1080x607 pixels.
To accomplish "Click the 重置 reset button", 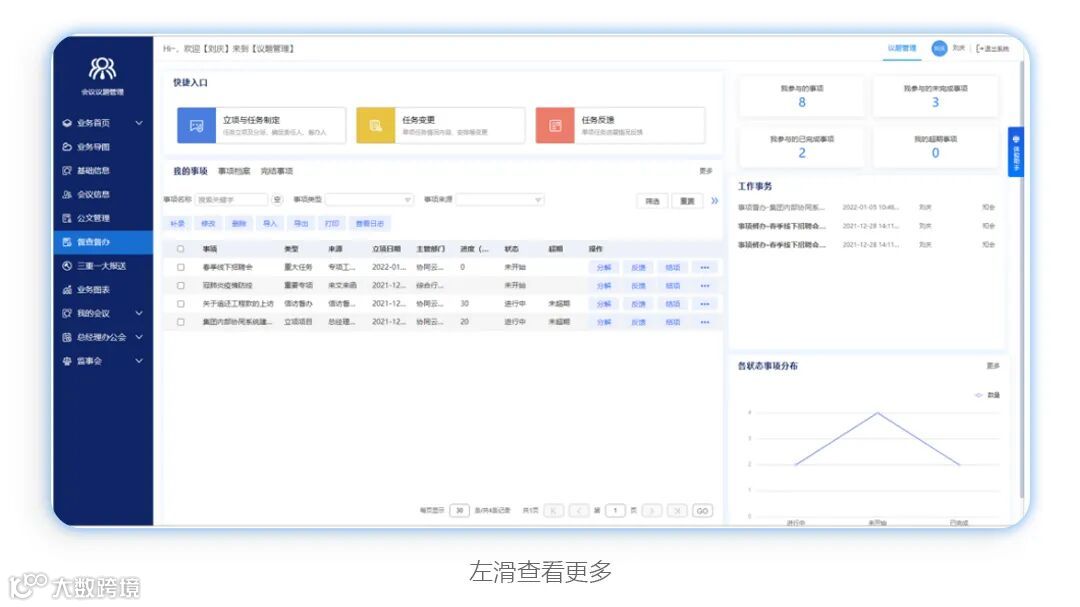I will coord(687,201).
